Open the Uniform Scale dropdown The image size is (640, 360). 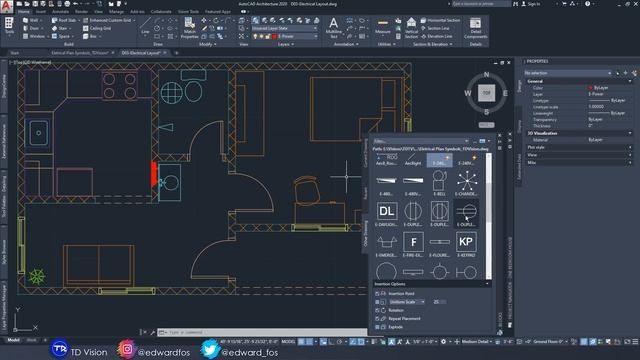coord(407,302)
